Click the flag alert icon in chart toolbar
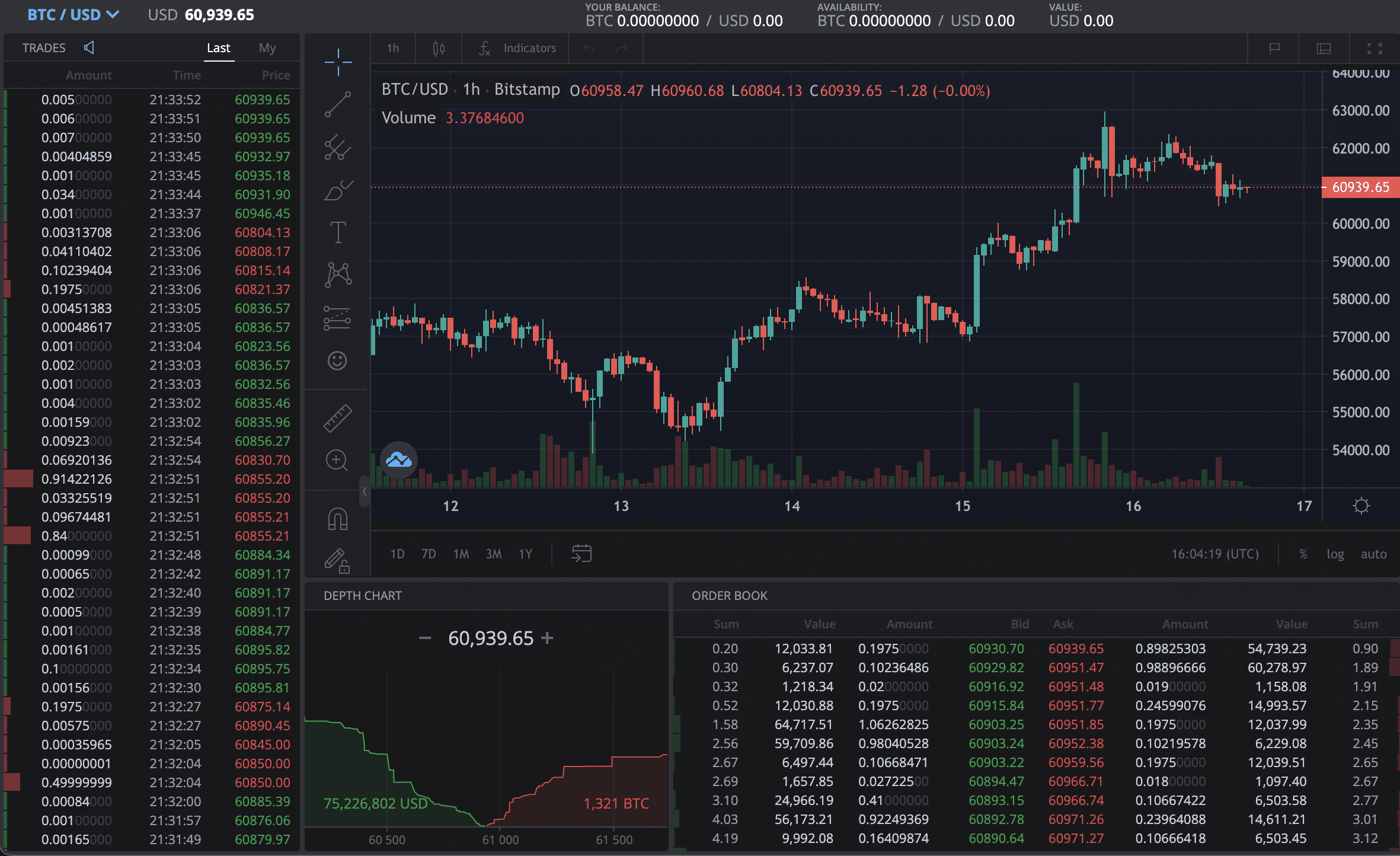1400x856 pixels. 1274,49
